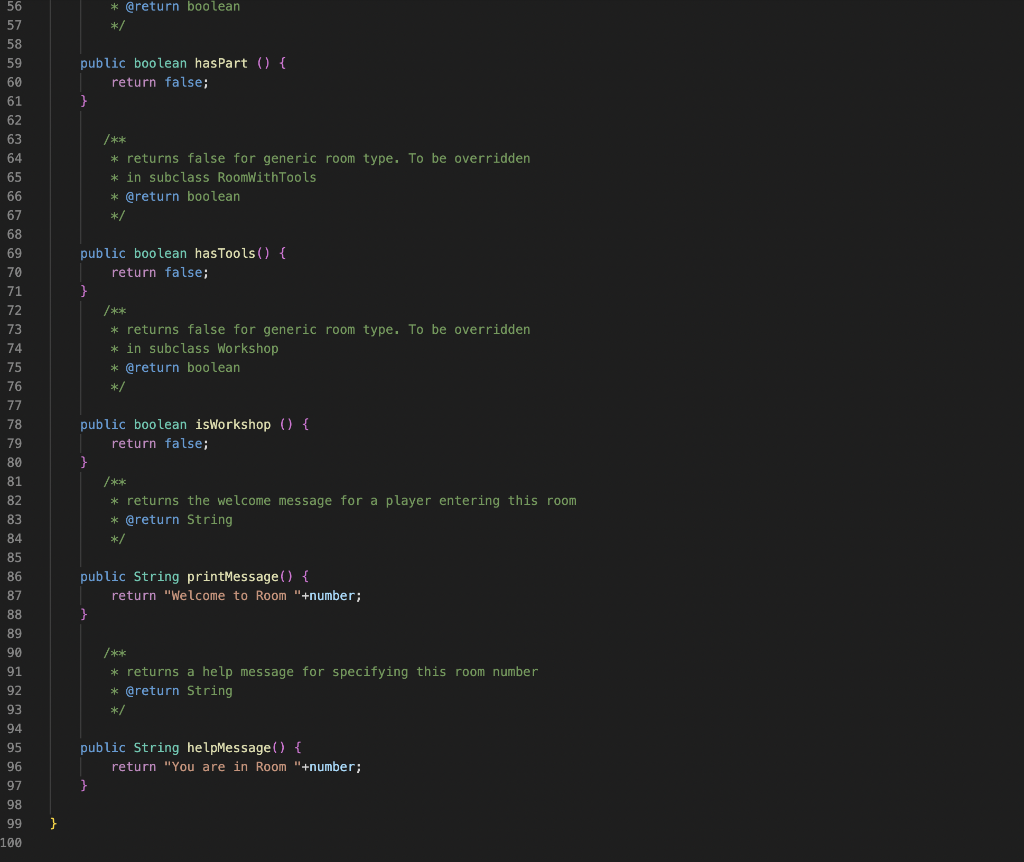Click line number 100 in gutter

tap(11, 843)
